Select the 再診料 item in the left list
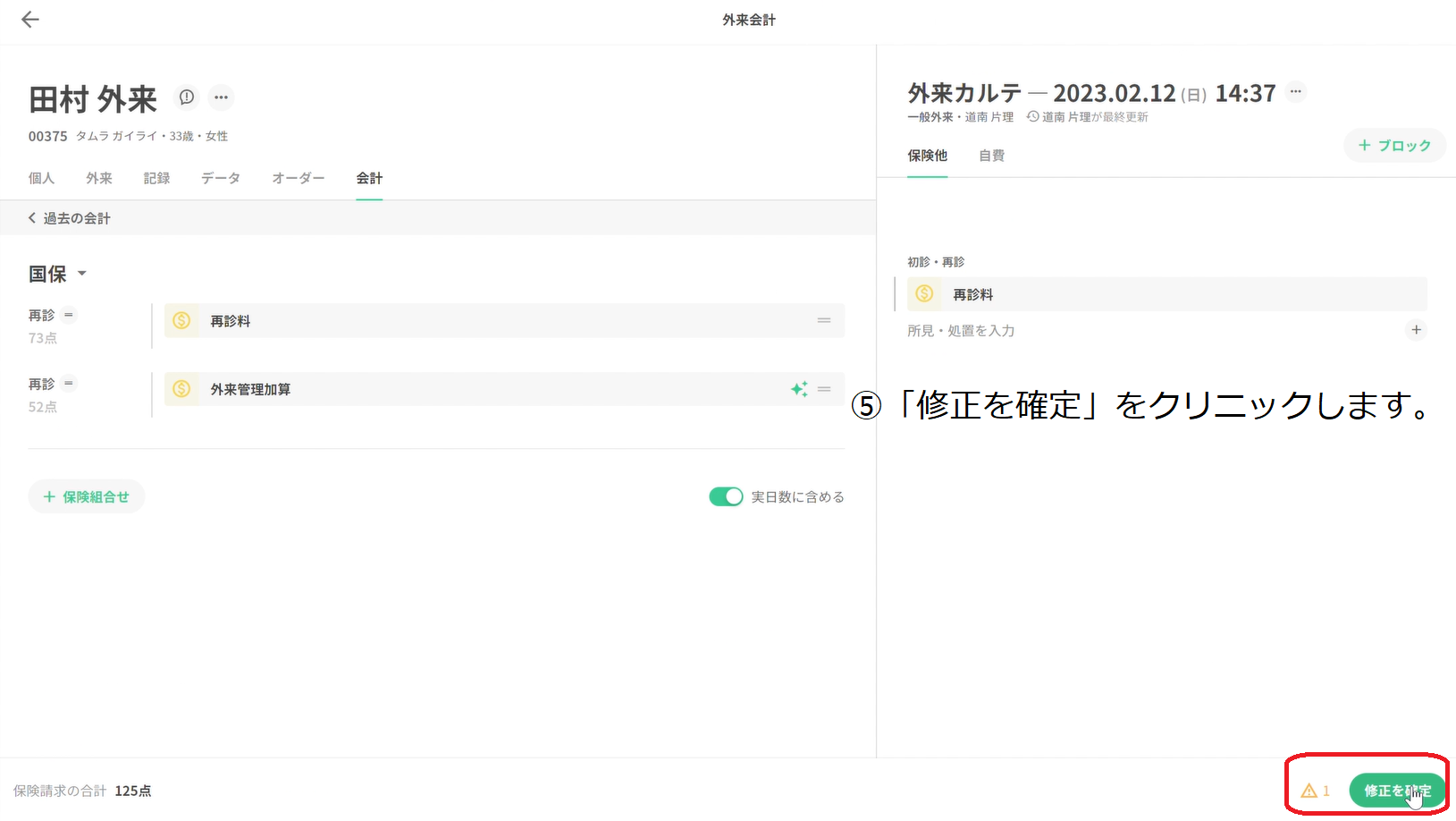 point(504,320)
